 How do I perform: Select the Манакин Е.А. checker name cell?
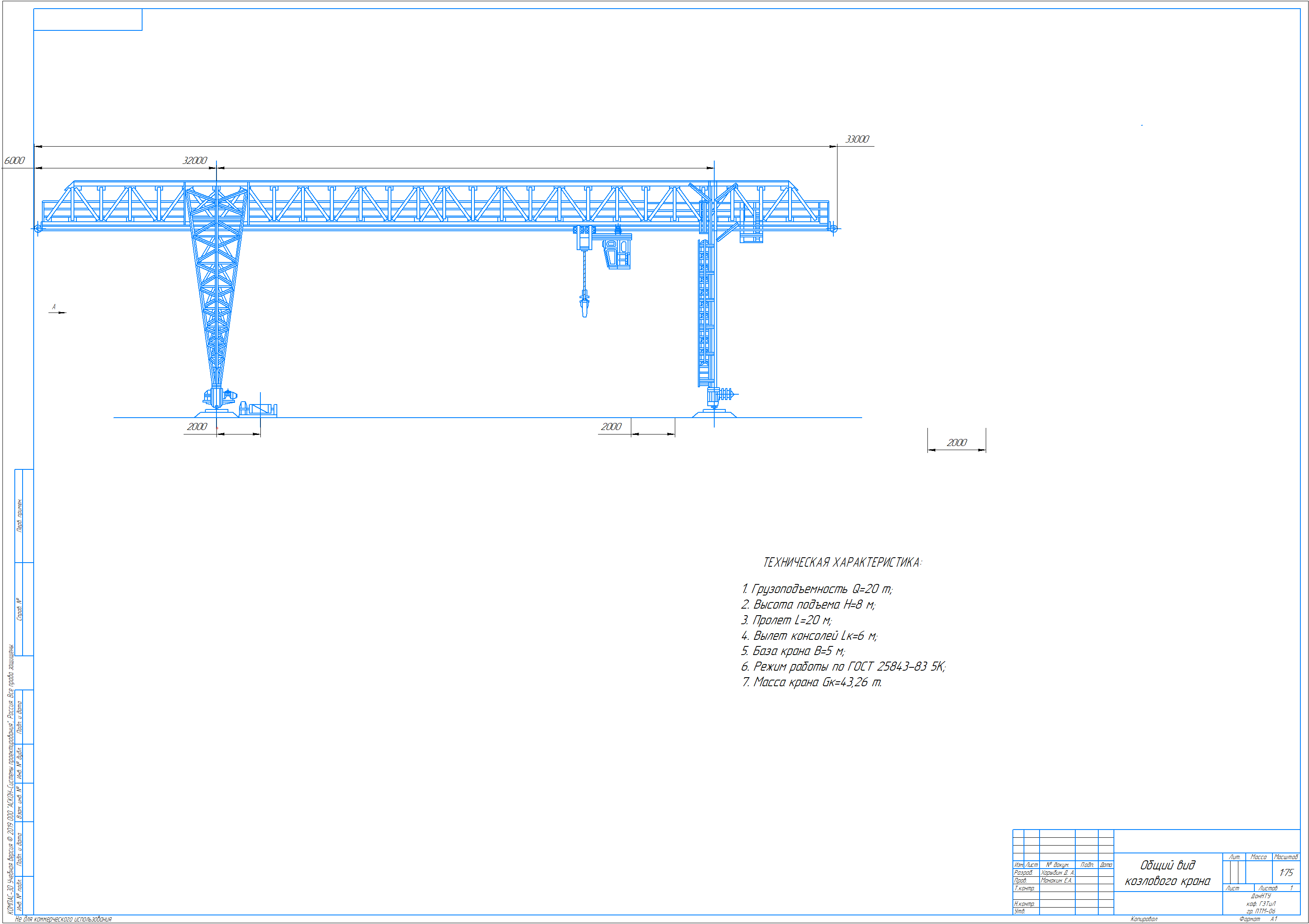pos(1056,881)
